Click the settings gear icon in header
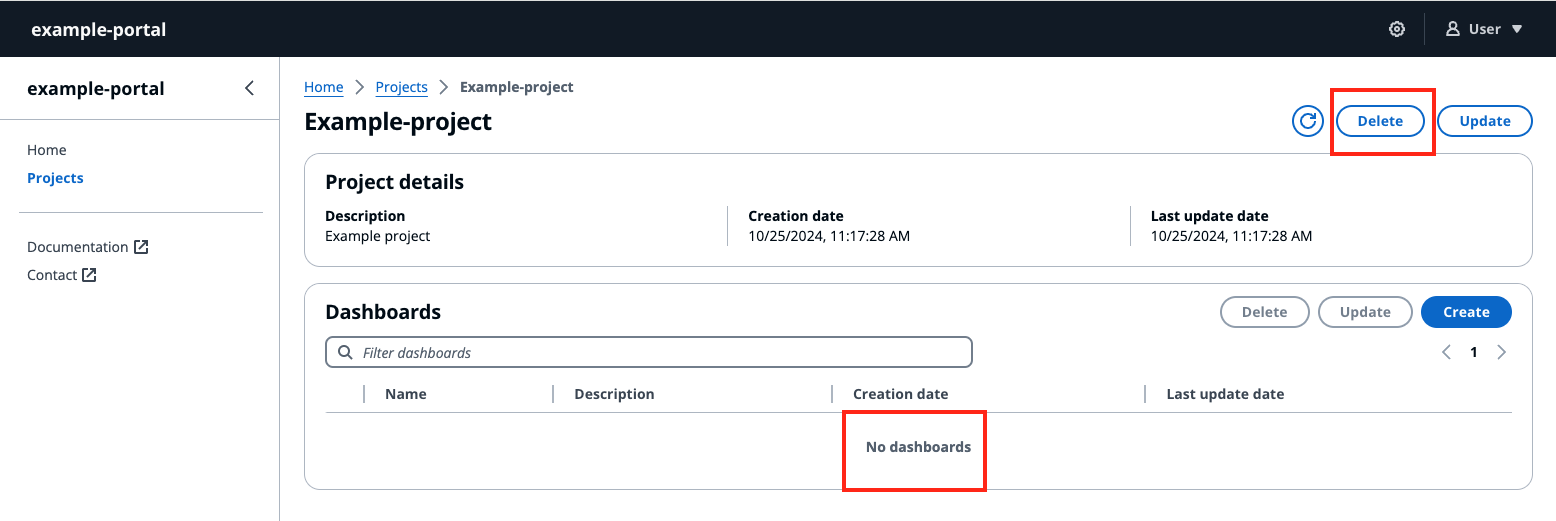This screenshot has height=521, width=1556. pos(1397,29)
